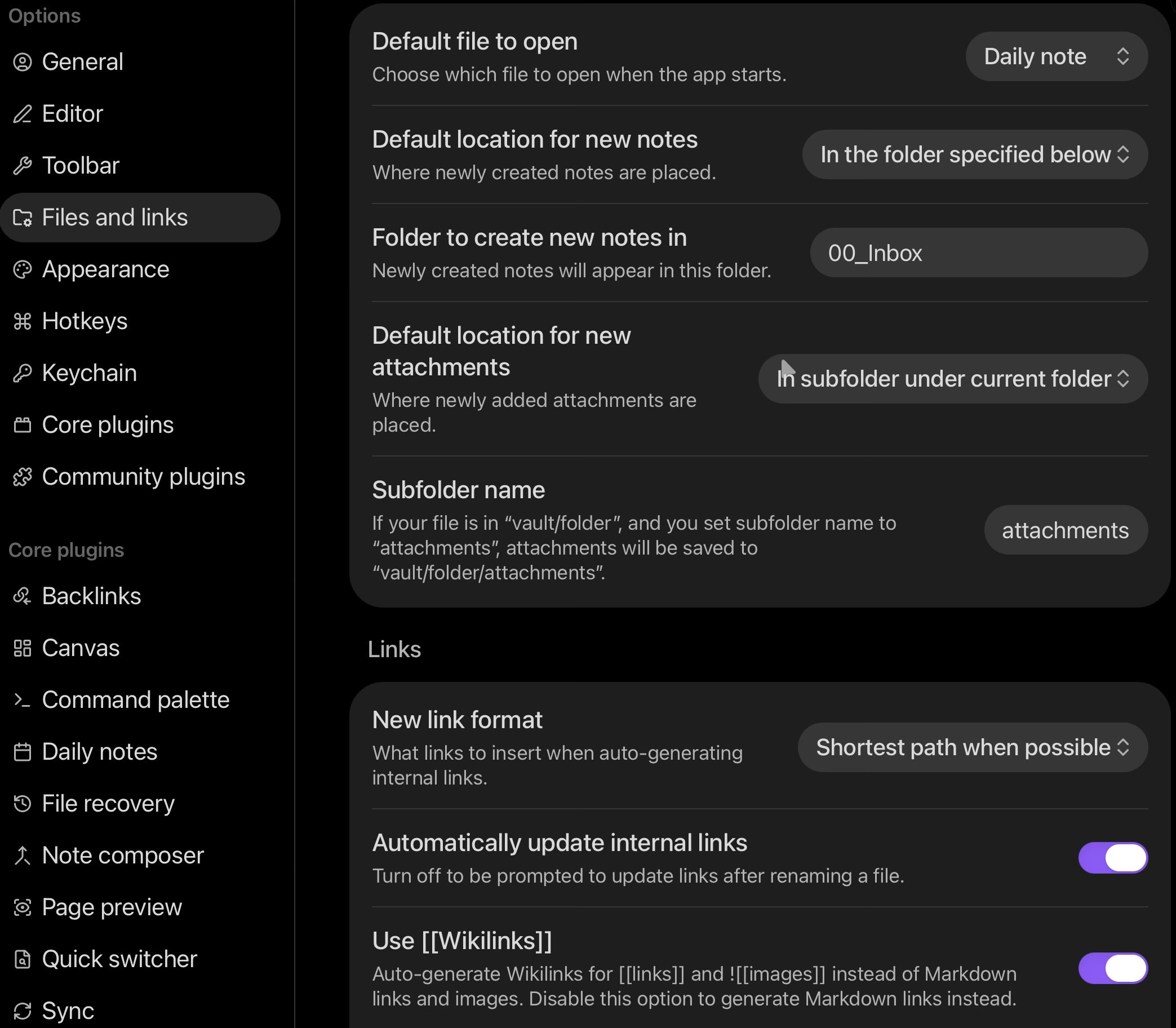This screenshot has height=1028, width=1176.
Task: Click the 00_Inbox folder input field
Action: [978, 253]
